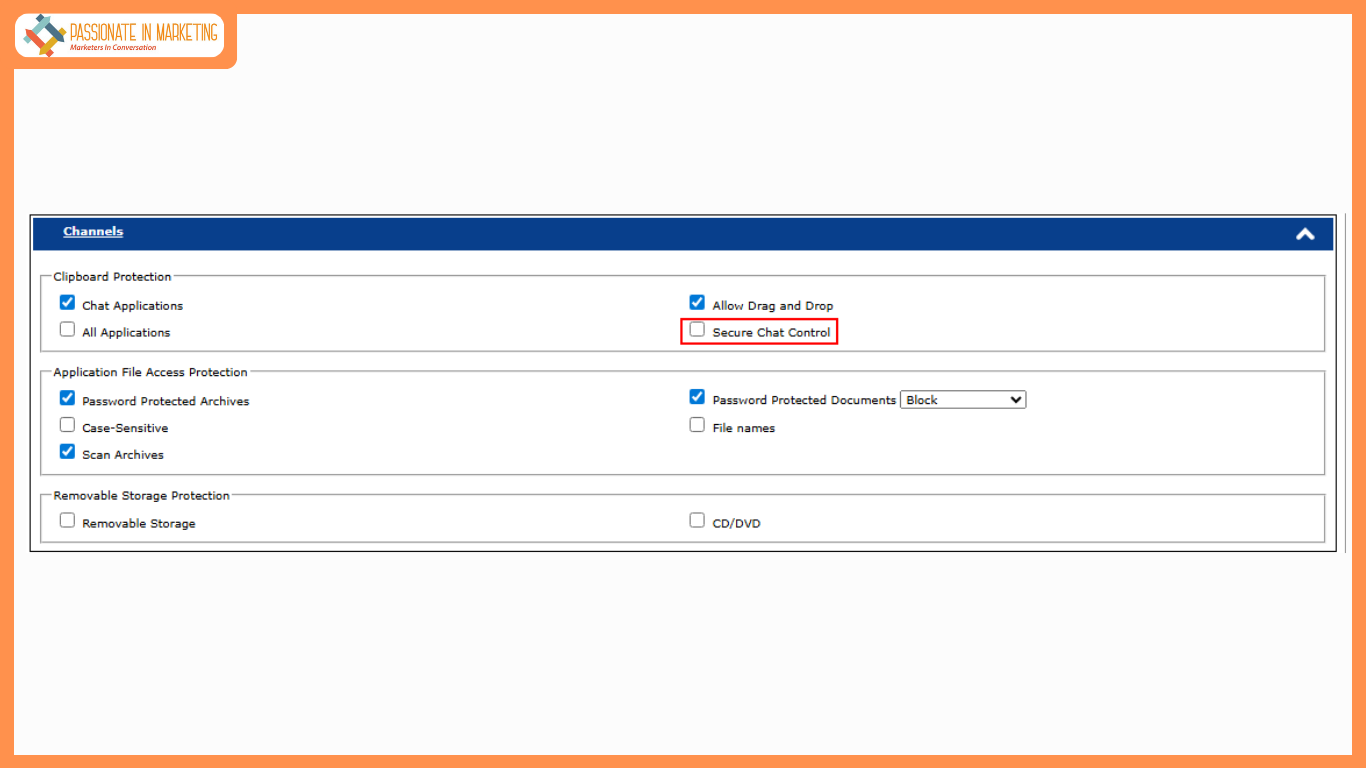Enable the Case-Sensitive checkbox
The image size is (1366, 768).
point(67,425)
